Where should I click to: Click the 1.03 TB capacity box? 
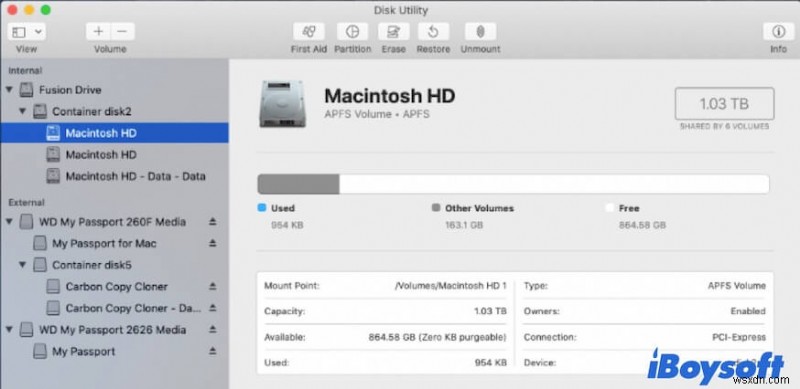[724, 104]
